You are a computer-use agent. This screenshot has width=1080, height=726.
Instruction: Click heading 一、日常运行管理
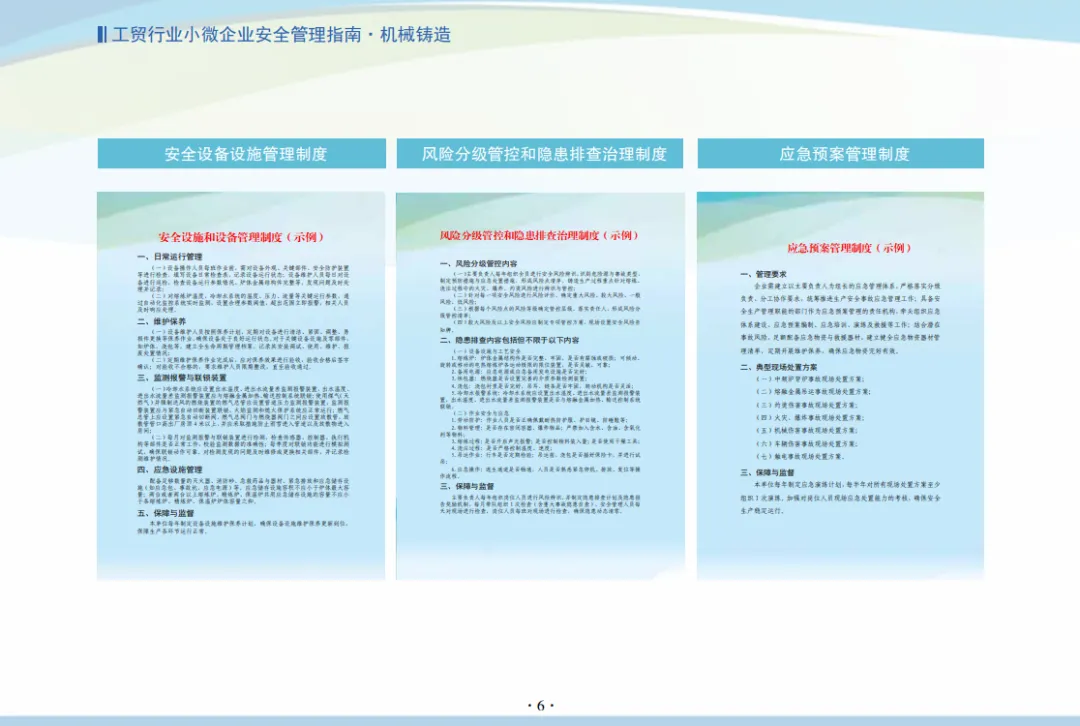pos(170,257)
